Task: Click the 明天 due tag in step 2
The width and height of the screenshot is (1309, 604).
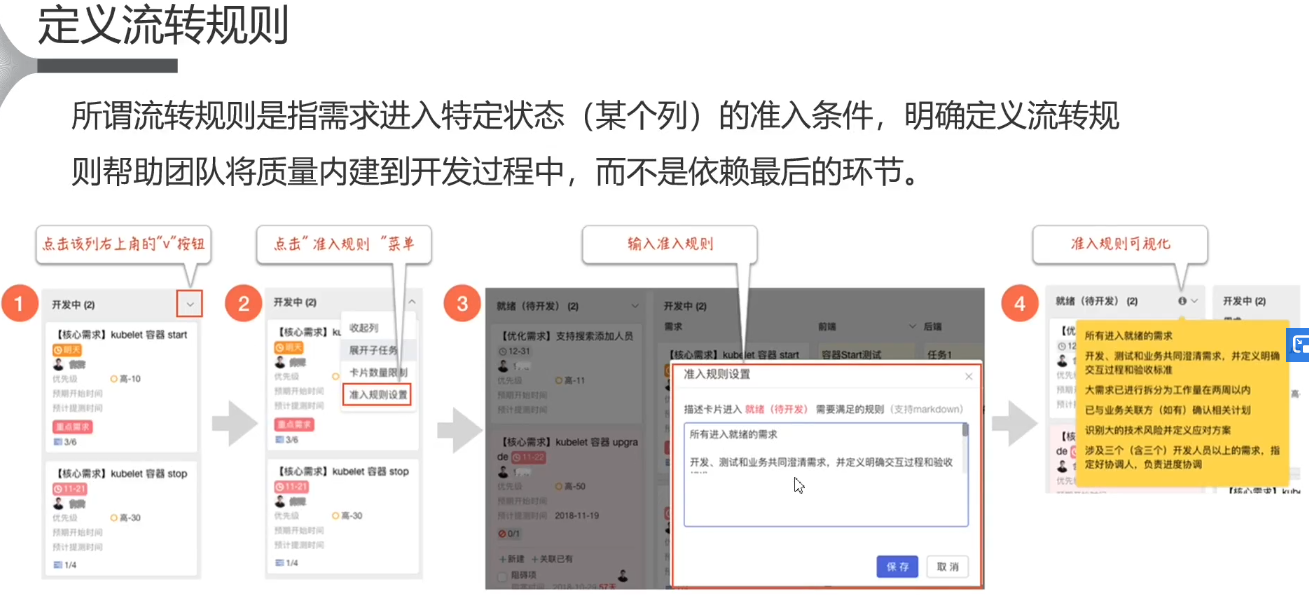Action: pos(287,347)
